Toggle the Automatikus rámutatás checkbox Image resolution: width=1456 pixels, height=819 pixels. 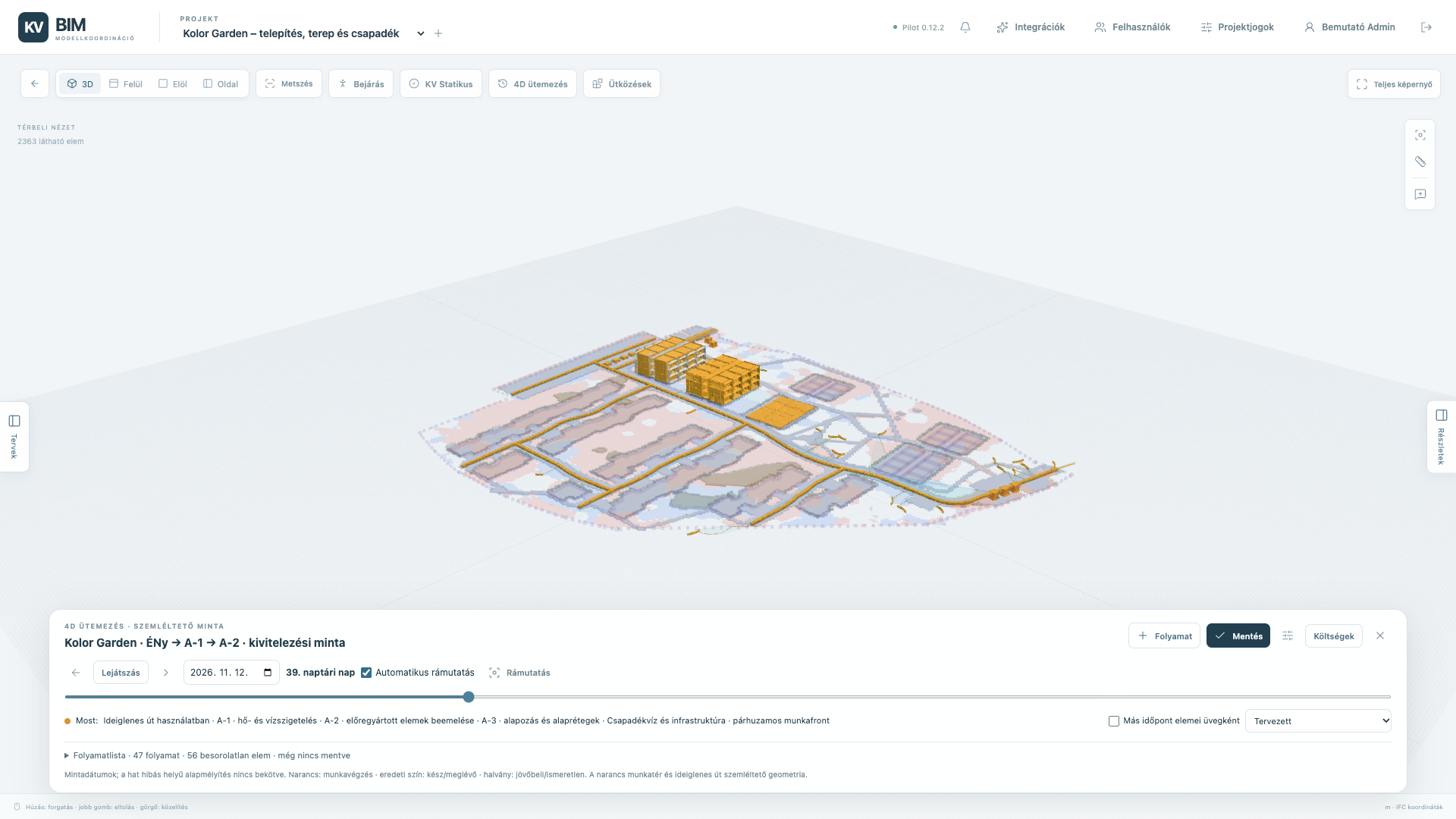click(366, 673)
